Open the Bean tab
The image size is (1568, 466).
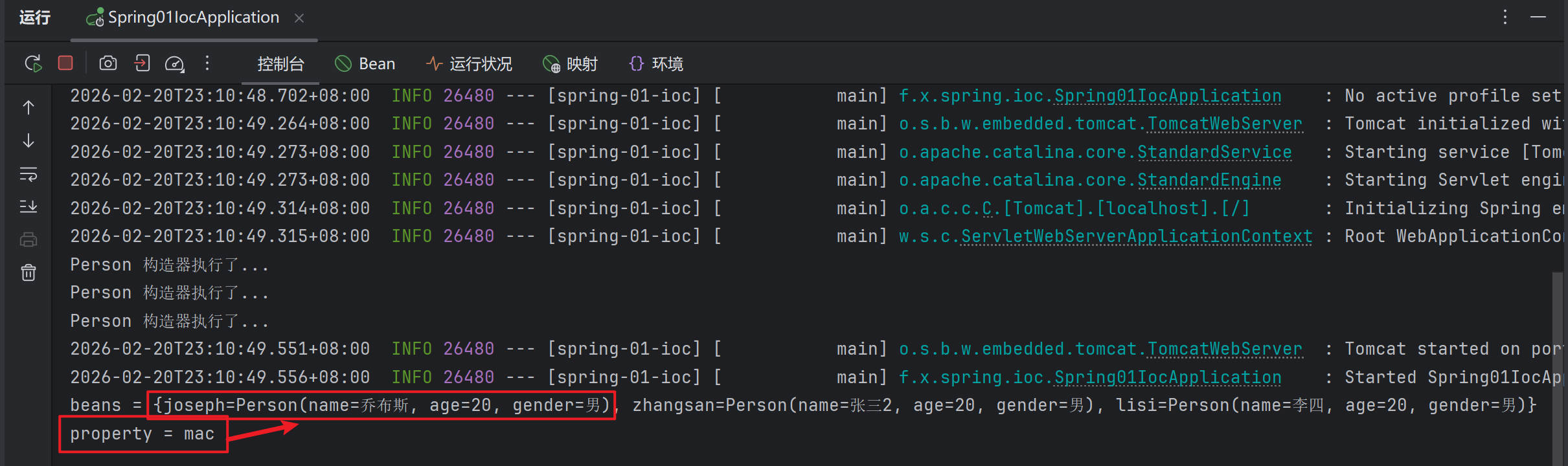pyautogui.click(x=365, y=64)
